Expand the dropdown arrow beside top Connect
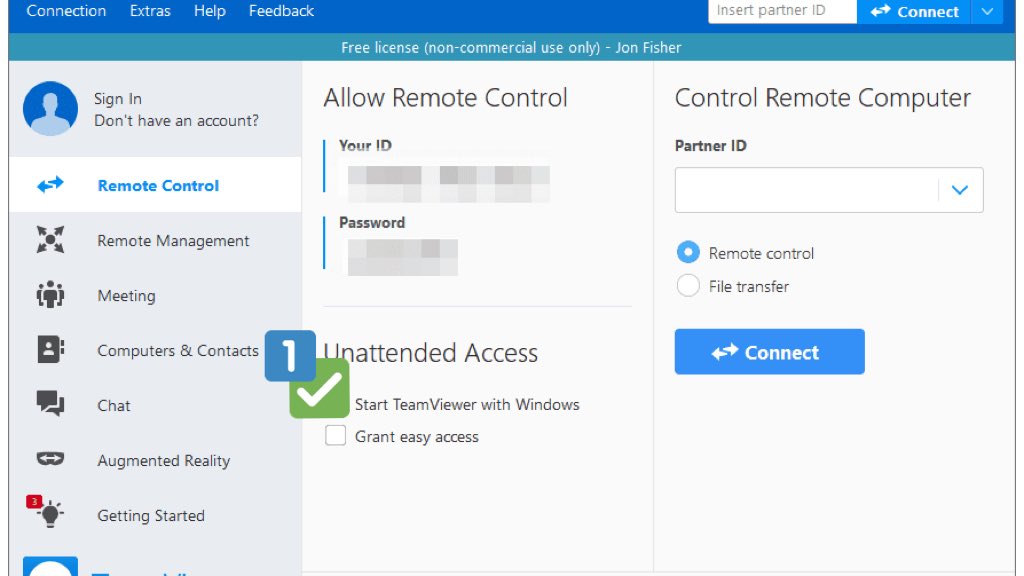The height and width of the screenshot is (576, 1024). tap(987, 11)
